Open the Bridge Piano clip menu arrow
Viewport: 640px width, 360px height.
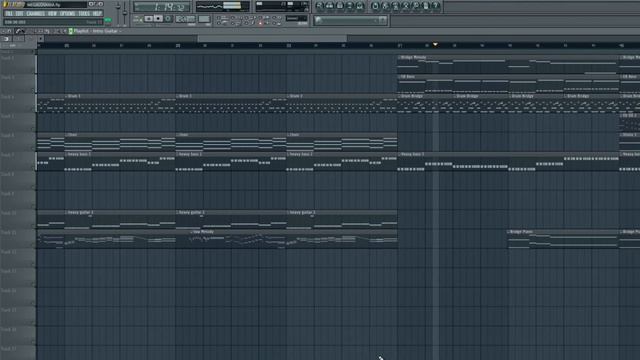509,232
